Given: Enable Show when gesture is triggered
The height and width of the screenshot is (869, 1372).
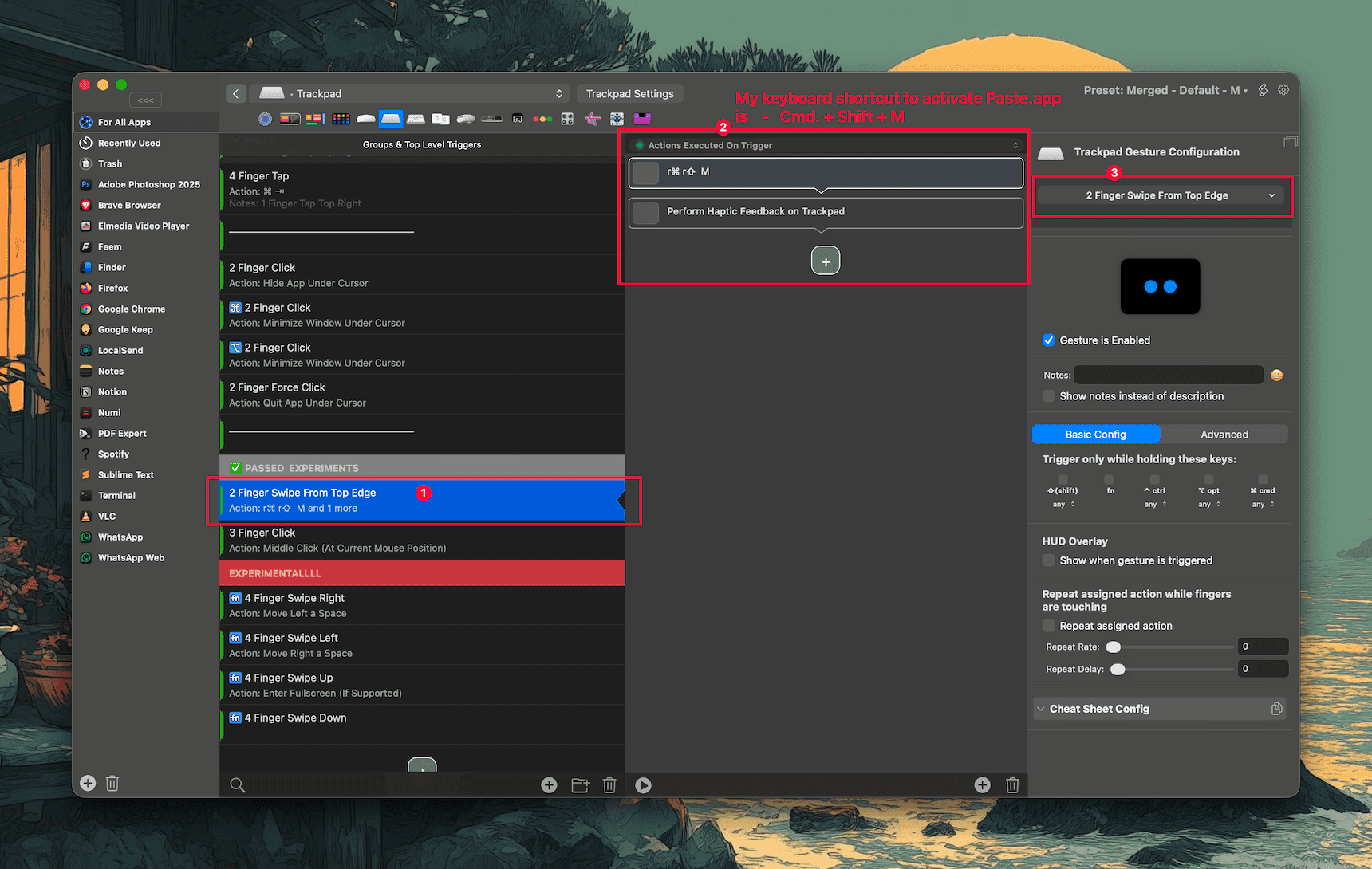Looking at the screenshot, I should coord(1049,560).
